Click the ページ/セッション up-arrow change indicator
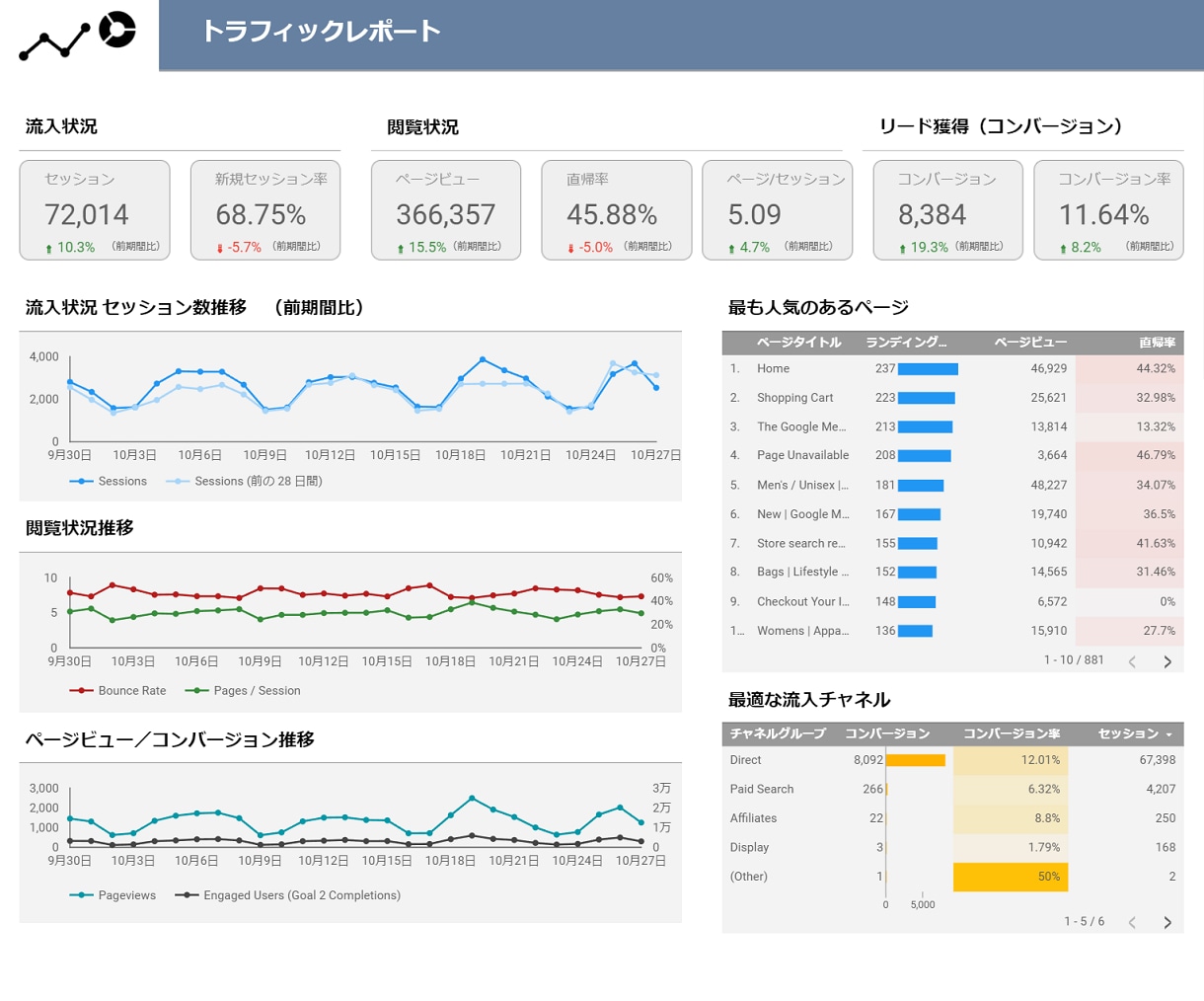The image size is (1204, 1001). pyautogui.click(x=731, y=249)
